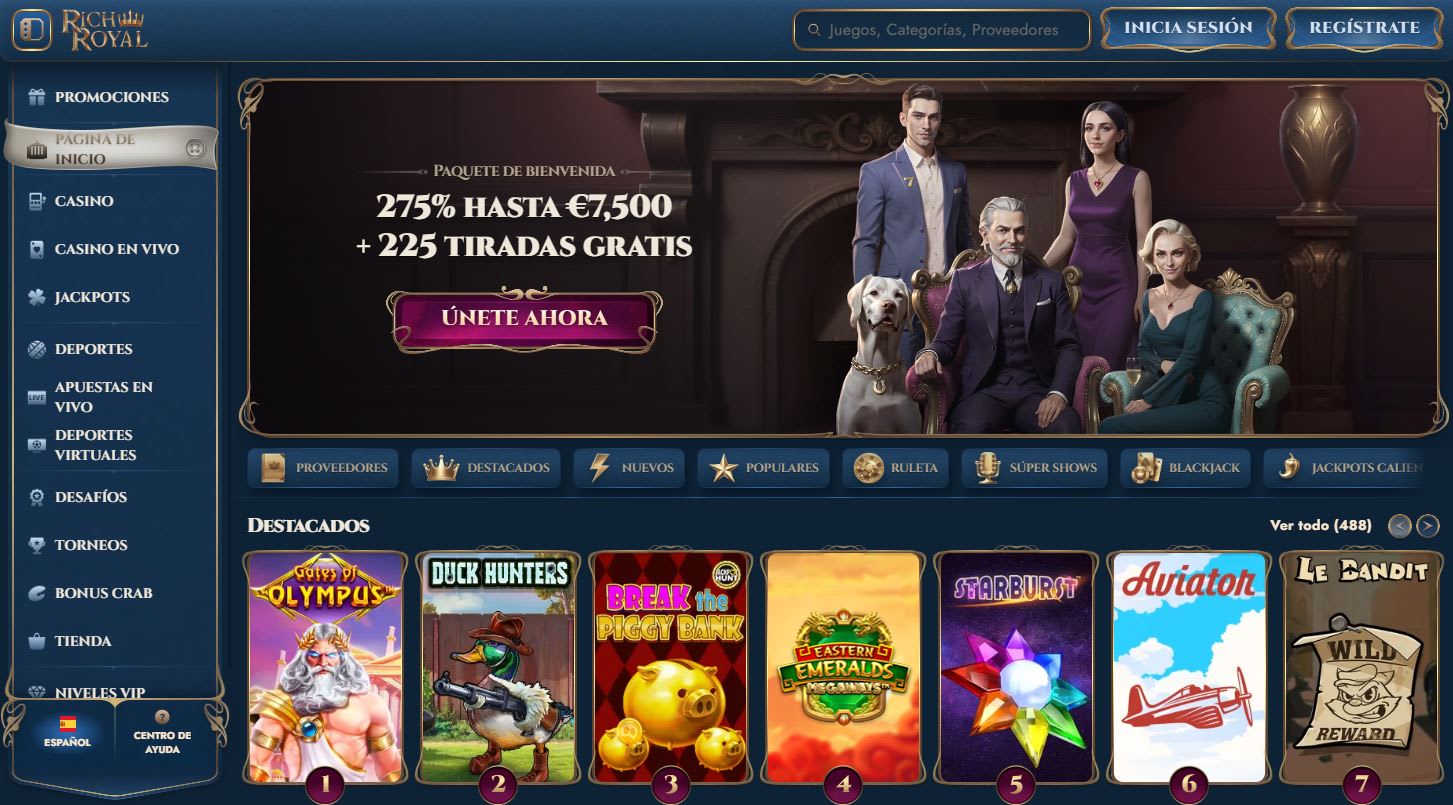The height and width of the screenshot is (805, 1453).
Task: Open the Deportes ball icon
Action: click(x=37, y=349)
